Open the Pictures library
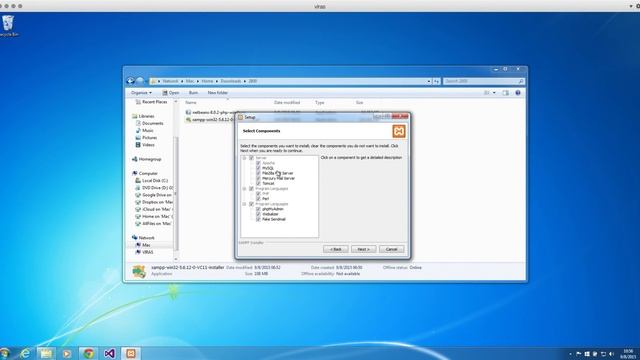Image resolution: width=640 pixels, height=360 pixels. (x=146, y=138)
